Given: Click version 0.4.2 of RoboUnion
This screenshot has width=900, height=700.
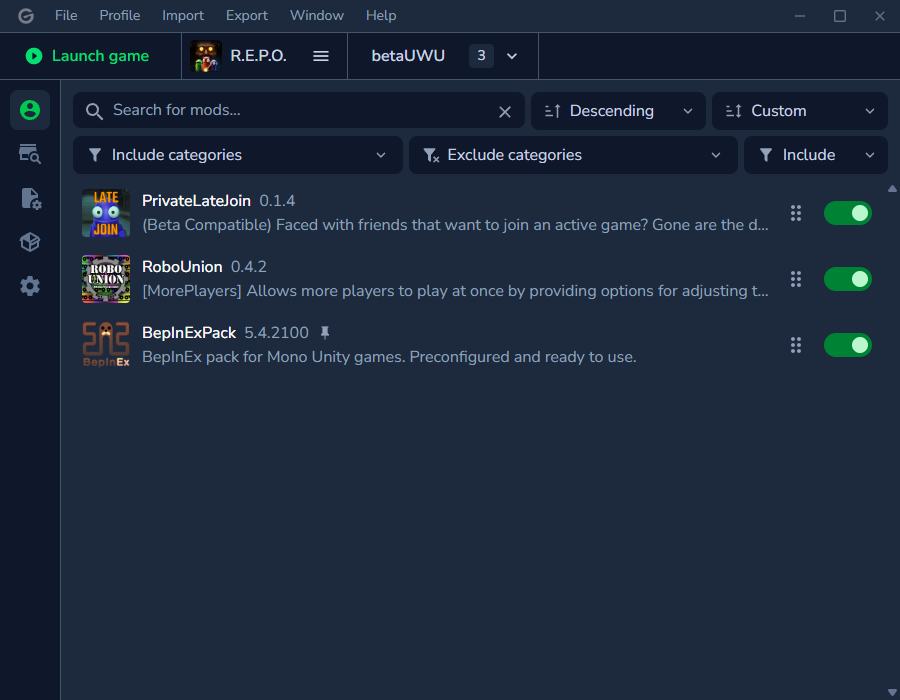Looking at the screenshot, I should point(249,267).
